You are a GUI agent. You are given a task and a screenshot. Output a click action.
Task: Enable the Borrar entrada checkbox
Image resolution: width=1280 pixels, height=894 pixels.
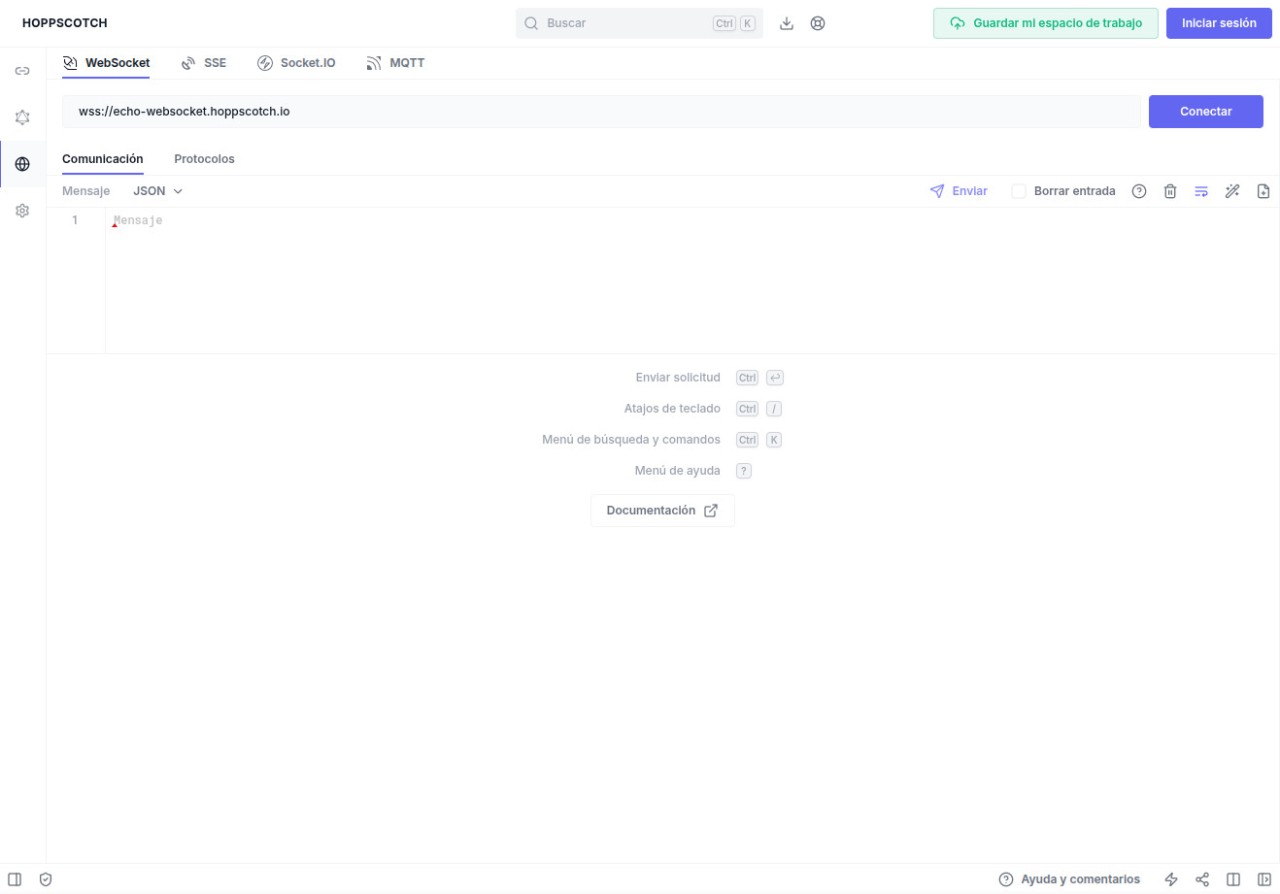tap(1019, 191)
